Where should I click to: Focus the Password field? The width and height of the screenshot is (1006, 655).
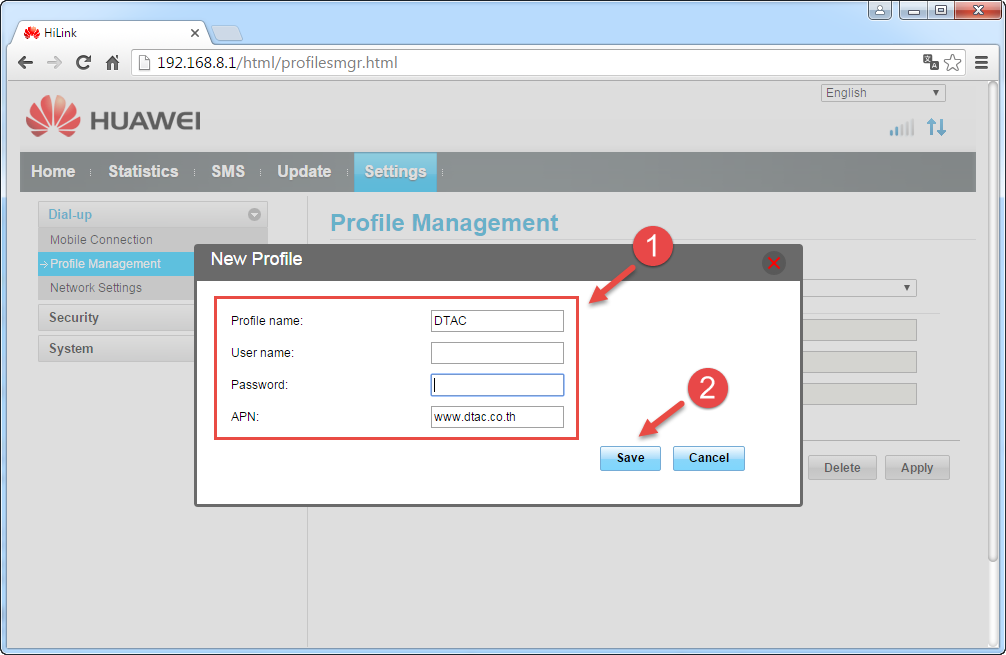[x=497, y=385]
